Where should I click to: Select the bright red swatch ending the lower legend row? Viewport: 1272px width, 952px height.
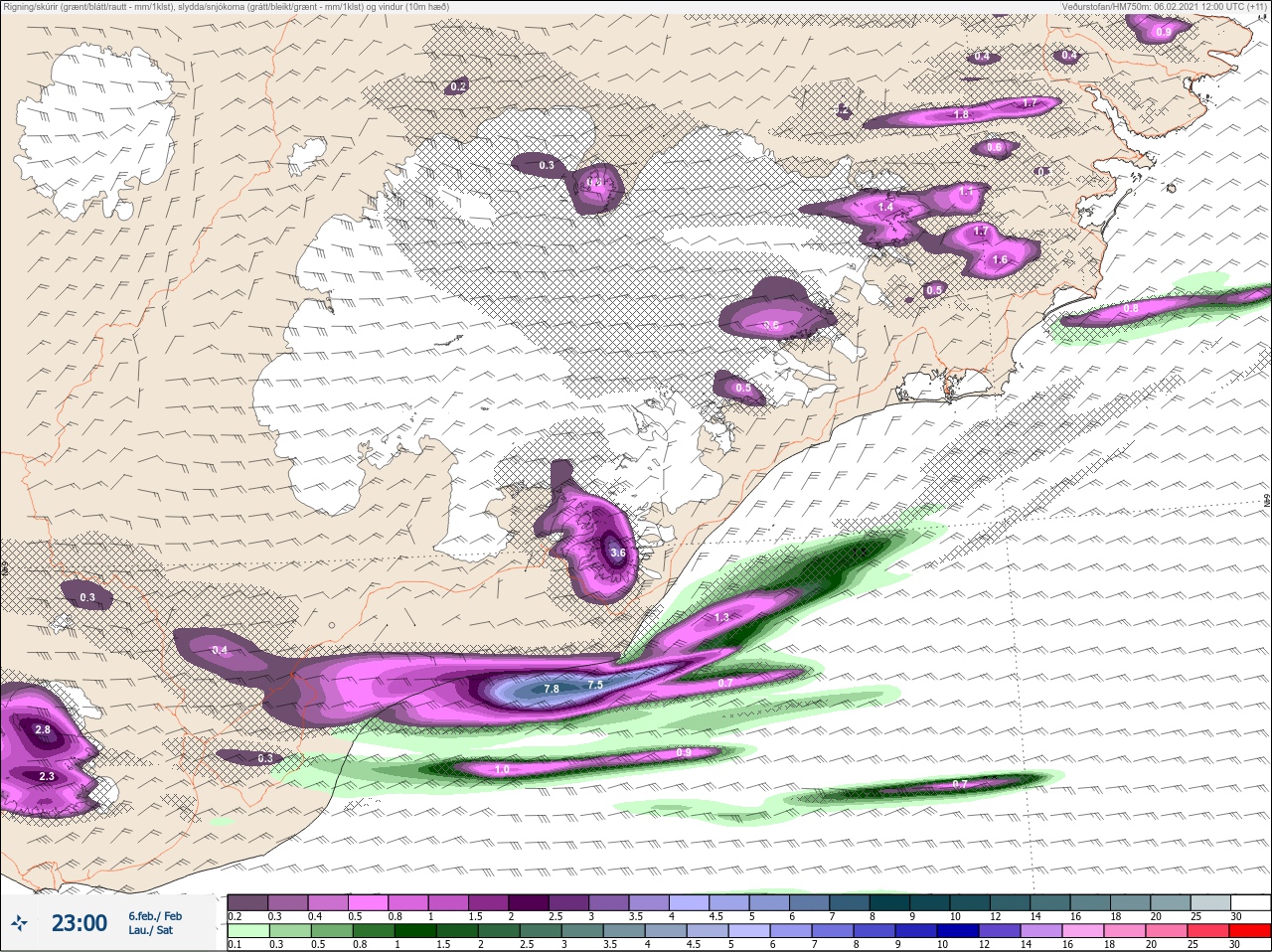(x=1249, y=931)
